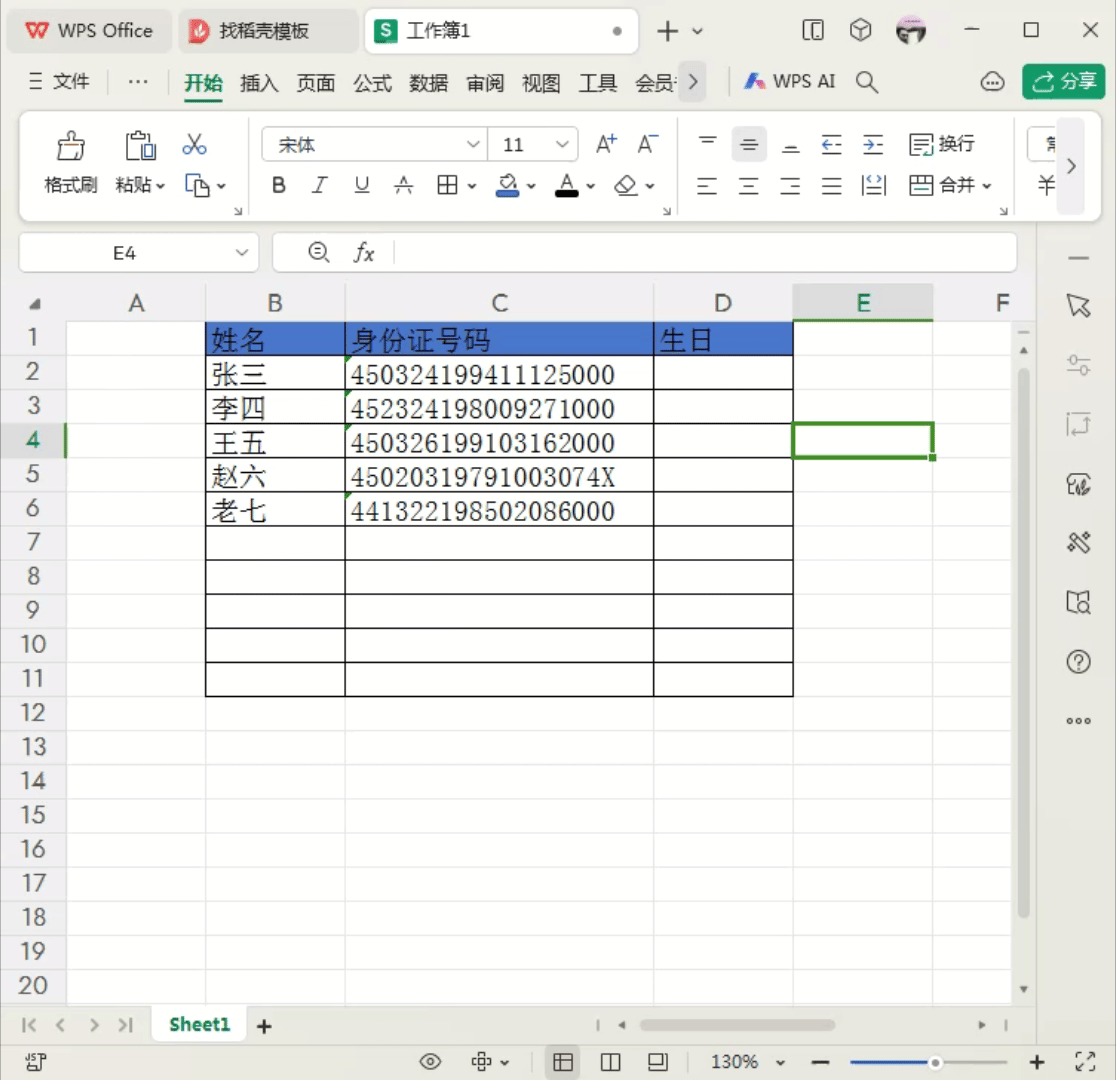Toggle center horizontal alignment
1116x1080 pixels.
click(749, 187)
